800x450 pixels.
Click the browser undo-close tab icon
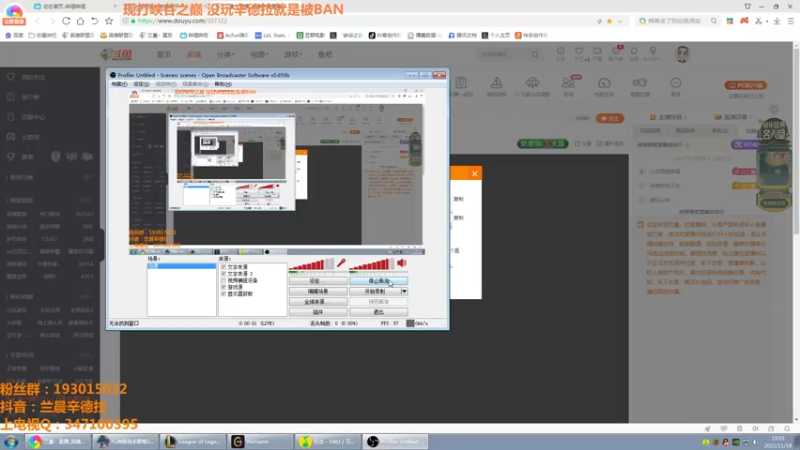(x=94, y=21)
